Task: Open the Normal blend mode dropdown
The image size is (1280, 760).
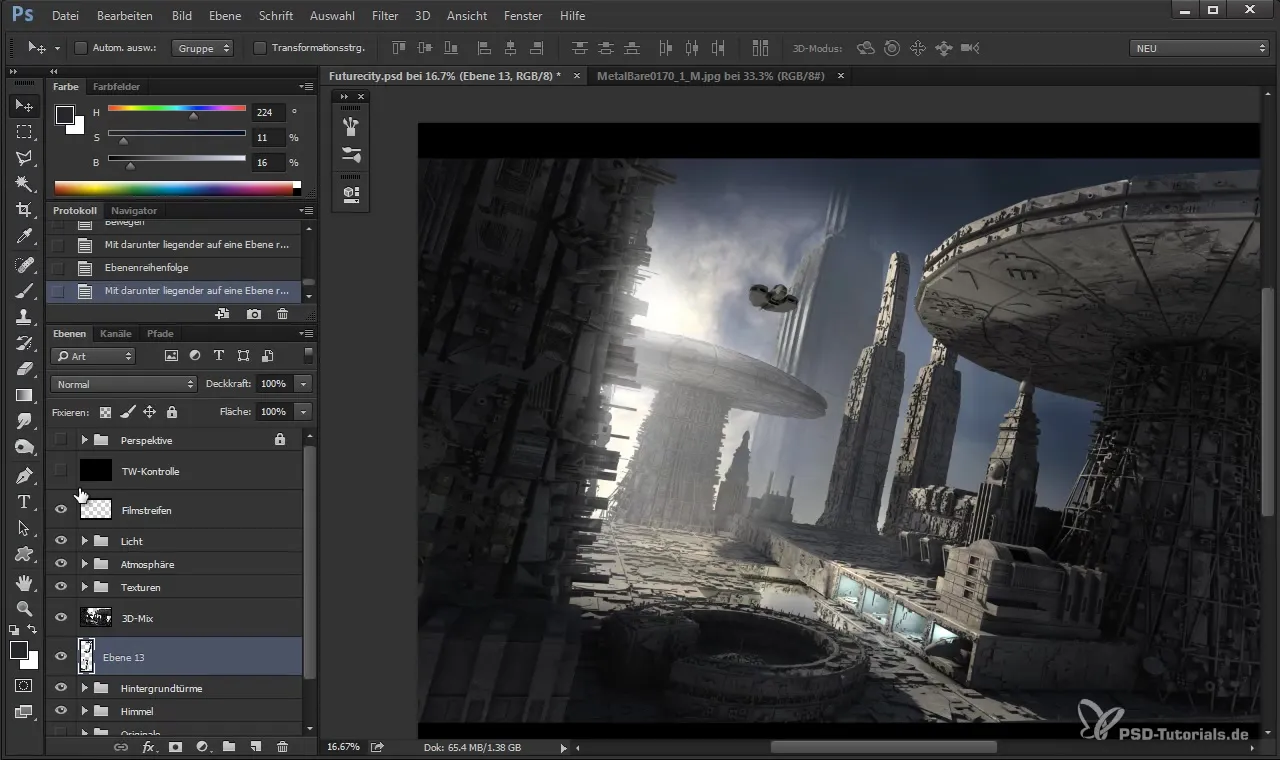Action: click(124, 384)
